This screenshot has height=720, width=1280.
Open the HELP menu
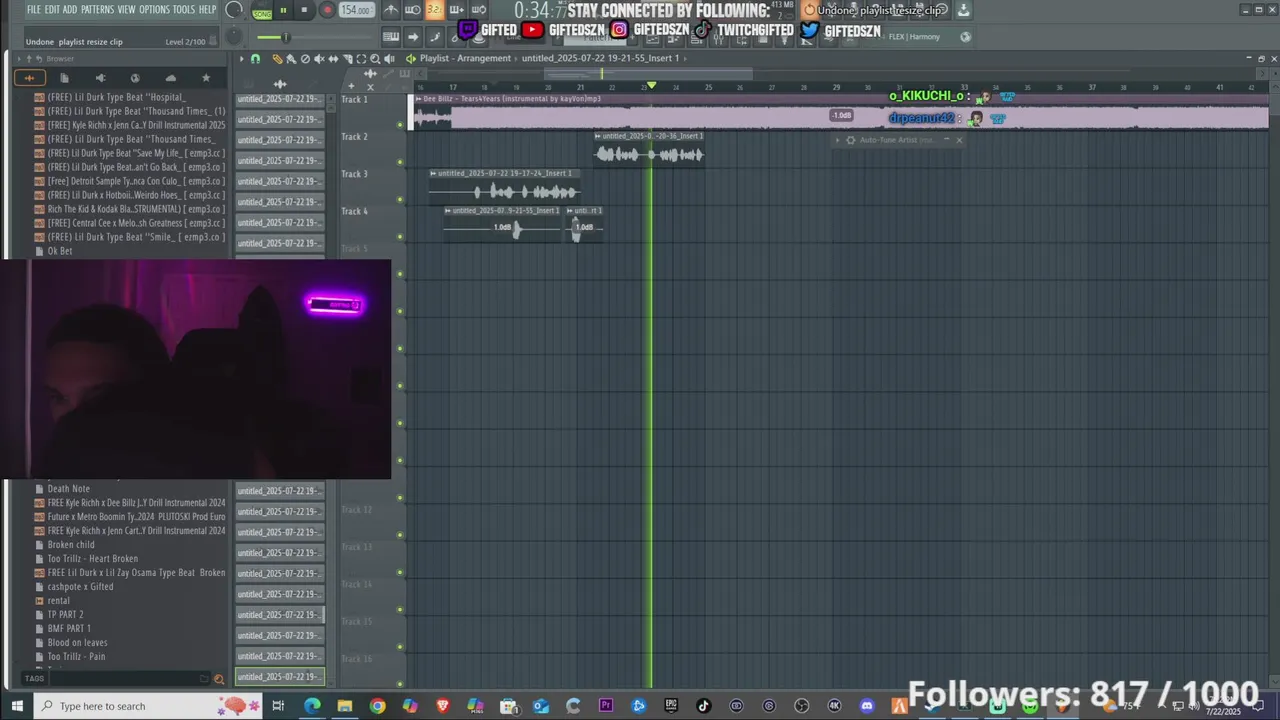207,9
